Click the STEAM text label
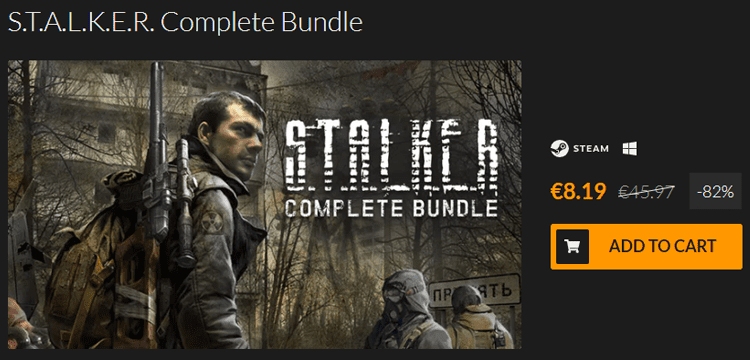Screen dimensions: 750x360 [591, 149]
